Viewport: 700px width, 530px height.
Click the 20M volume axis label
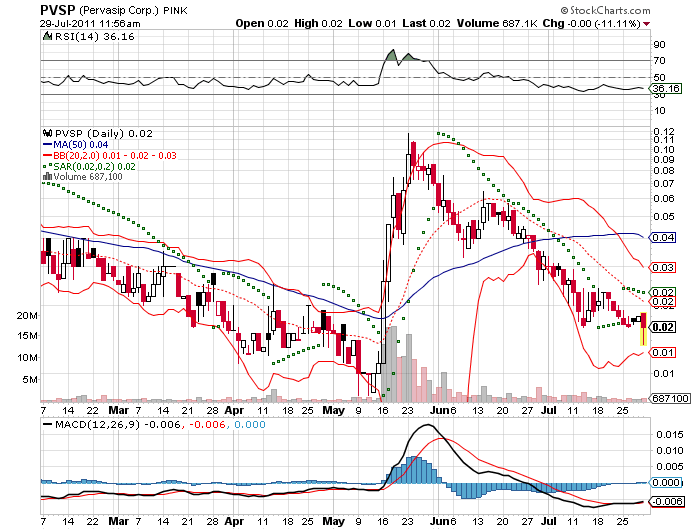click(x=27, y=316)
